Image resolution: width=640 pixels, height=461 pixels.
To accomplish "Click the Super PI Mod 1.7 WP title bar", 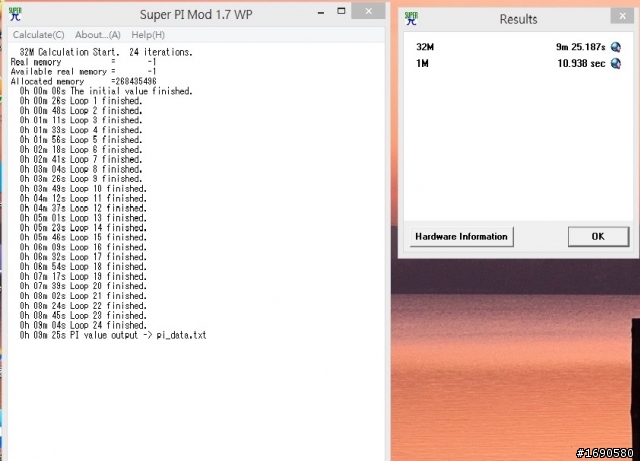I will 196,14.
